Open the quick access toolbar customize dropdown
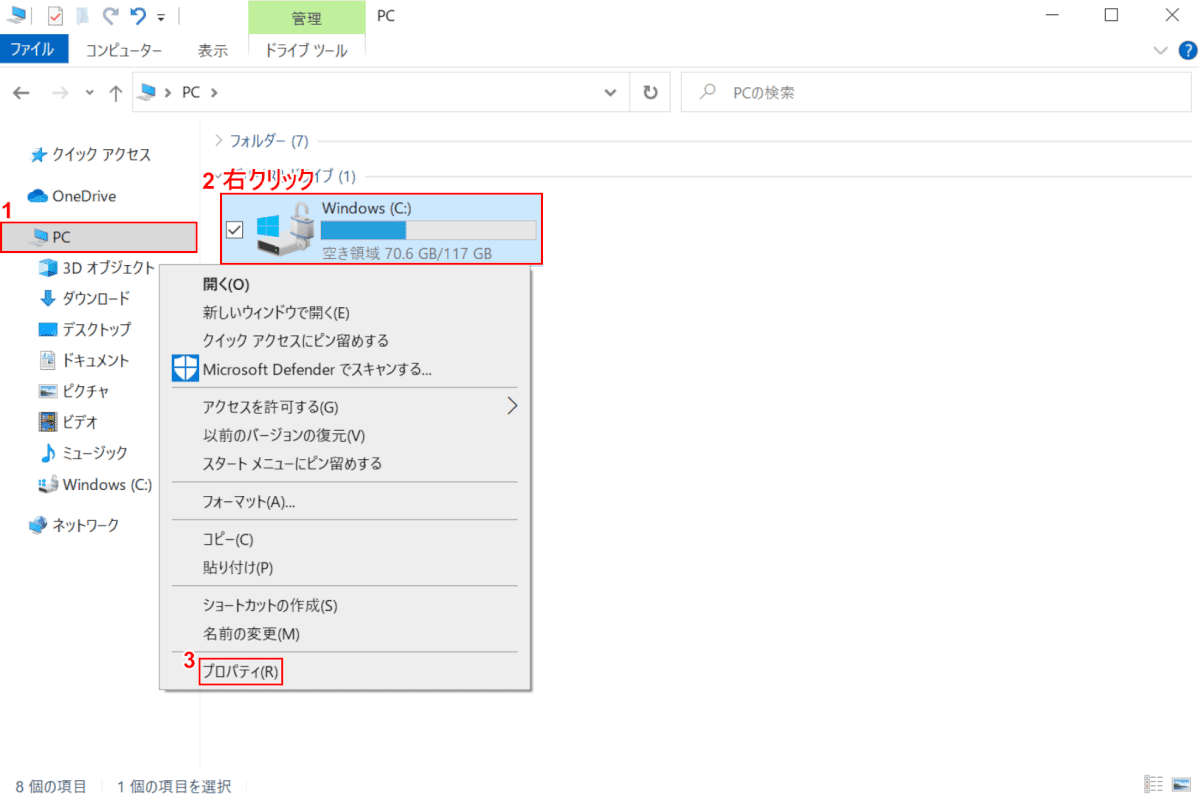This screenshot has width=1199, height=800. (161, 17)
